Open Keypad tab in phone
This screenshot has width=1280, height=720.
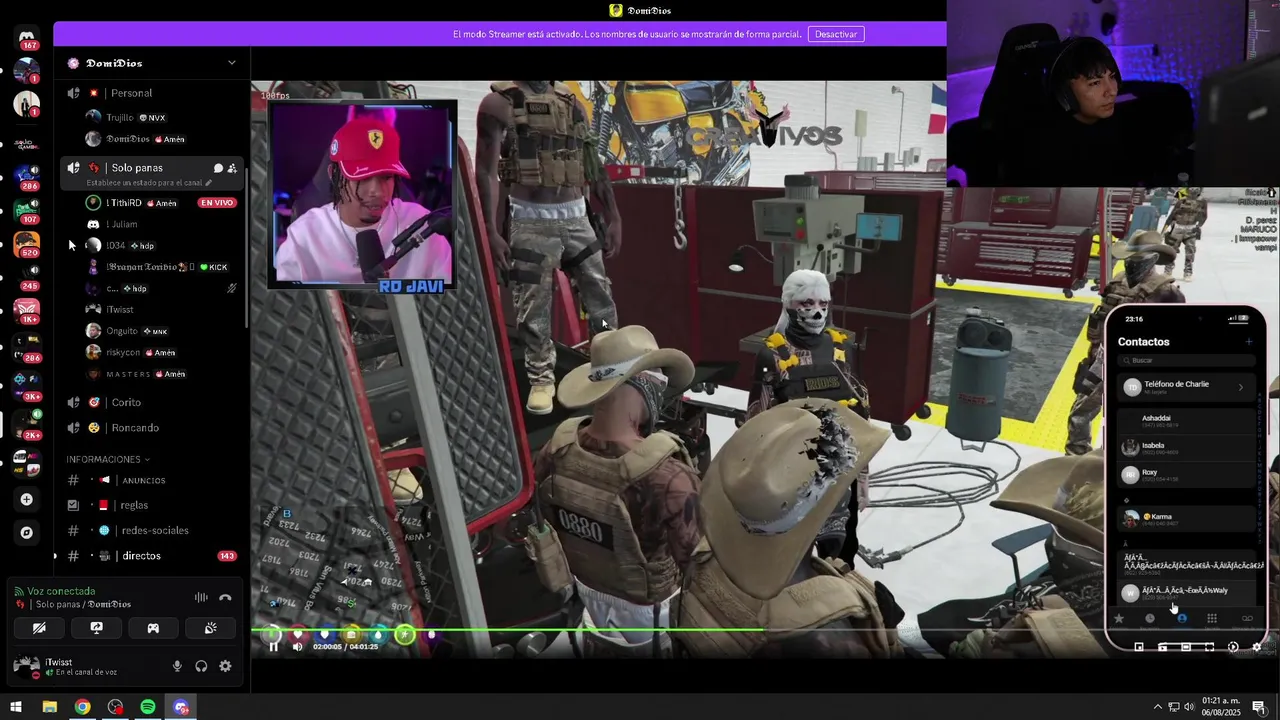(1212, 619)
